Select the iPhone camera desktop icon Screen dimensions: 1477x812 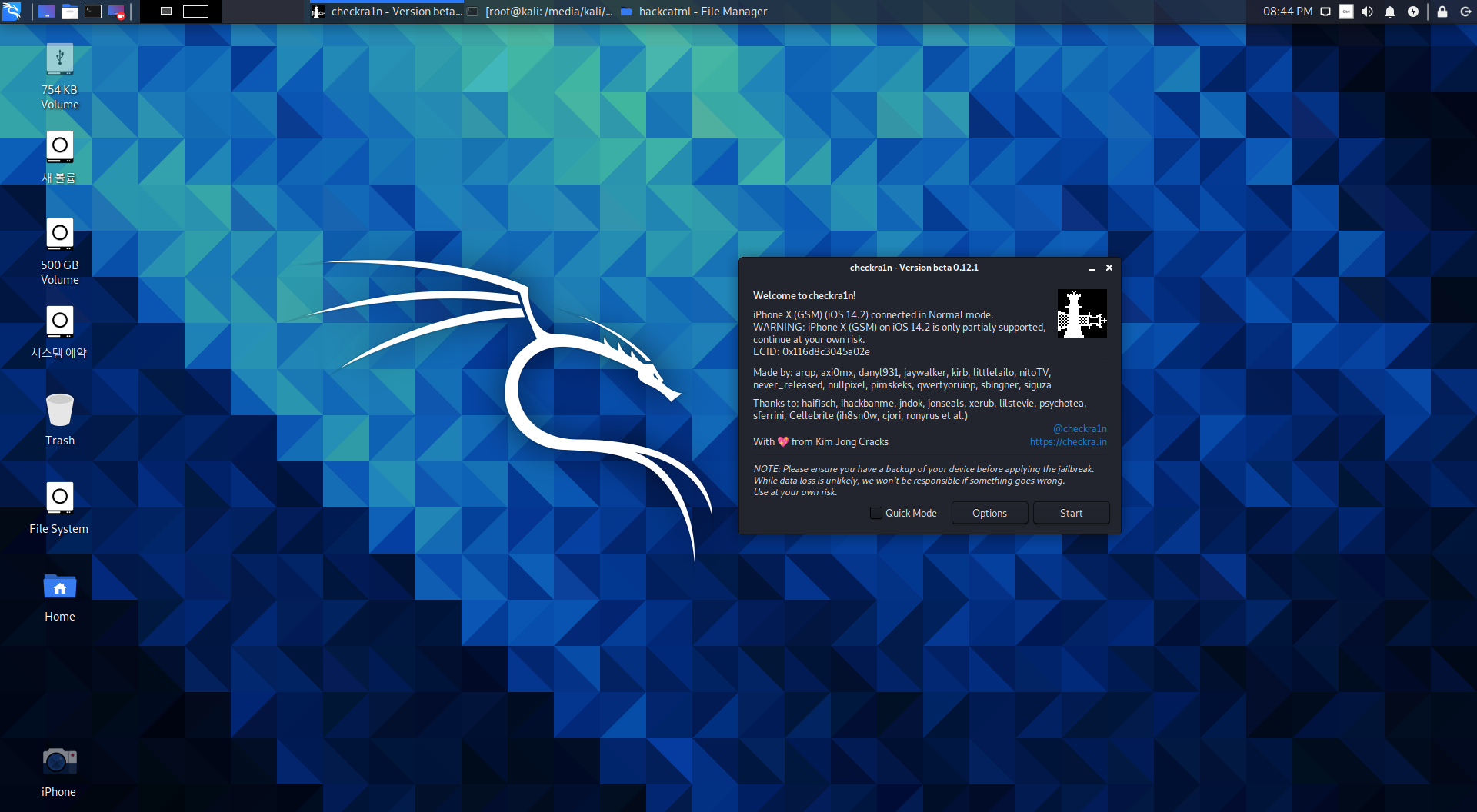(60, 771)
